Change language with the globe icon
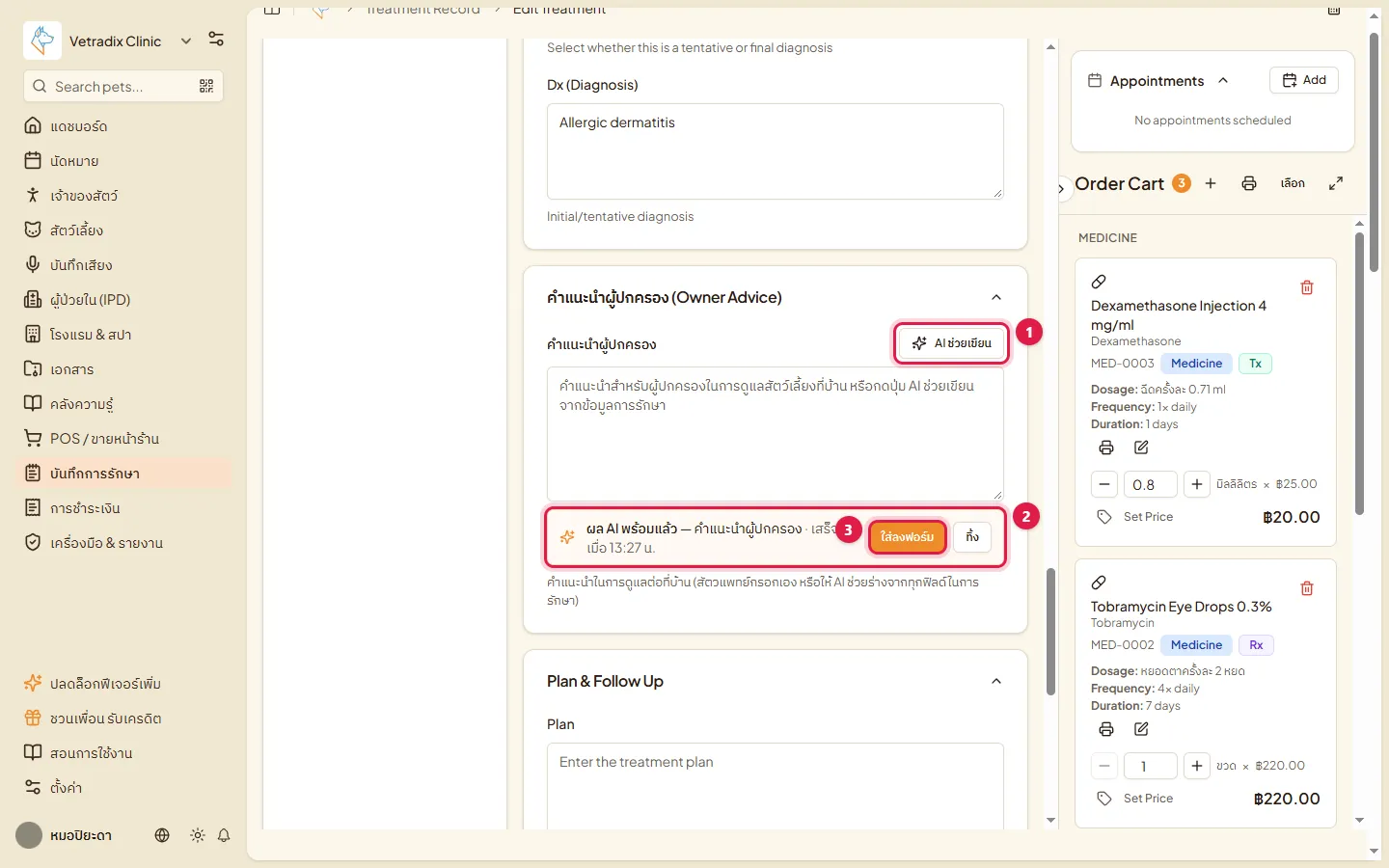The height and width of the screenshot is (868, 1389). point(162,835)
